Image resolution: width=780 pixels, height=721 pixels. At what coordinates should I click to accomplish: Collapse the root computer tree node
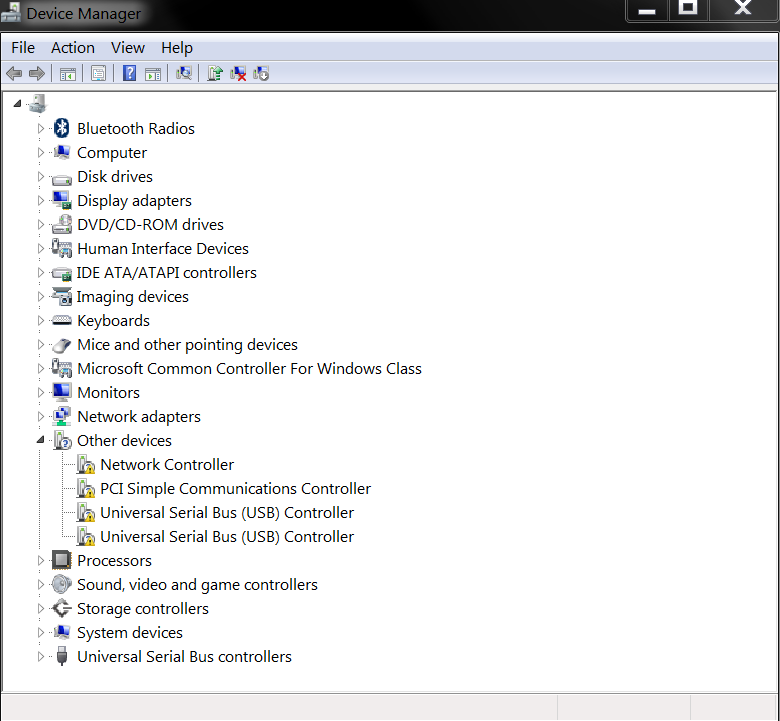point(17,103)
